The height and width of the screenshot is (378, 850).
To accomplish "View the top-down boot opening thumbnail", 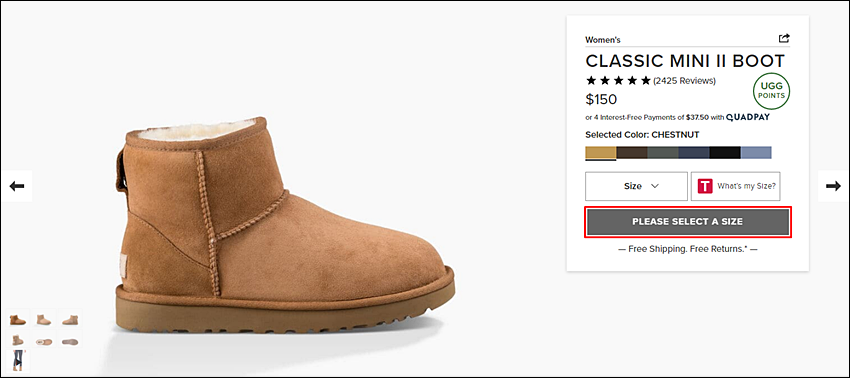I will click(43, 342).
